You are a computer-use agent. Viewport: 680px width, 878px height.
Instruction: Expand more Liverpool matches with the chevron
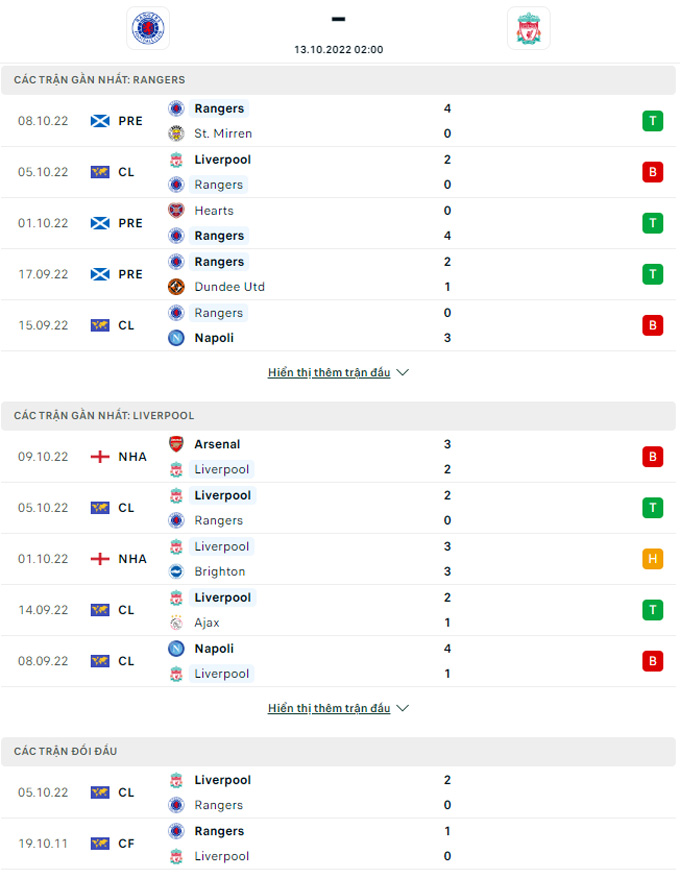(403, 709)
